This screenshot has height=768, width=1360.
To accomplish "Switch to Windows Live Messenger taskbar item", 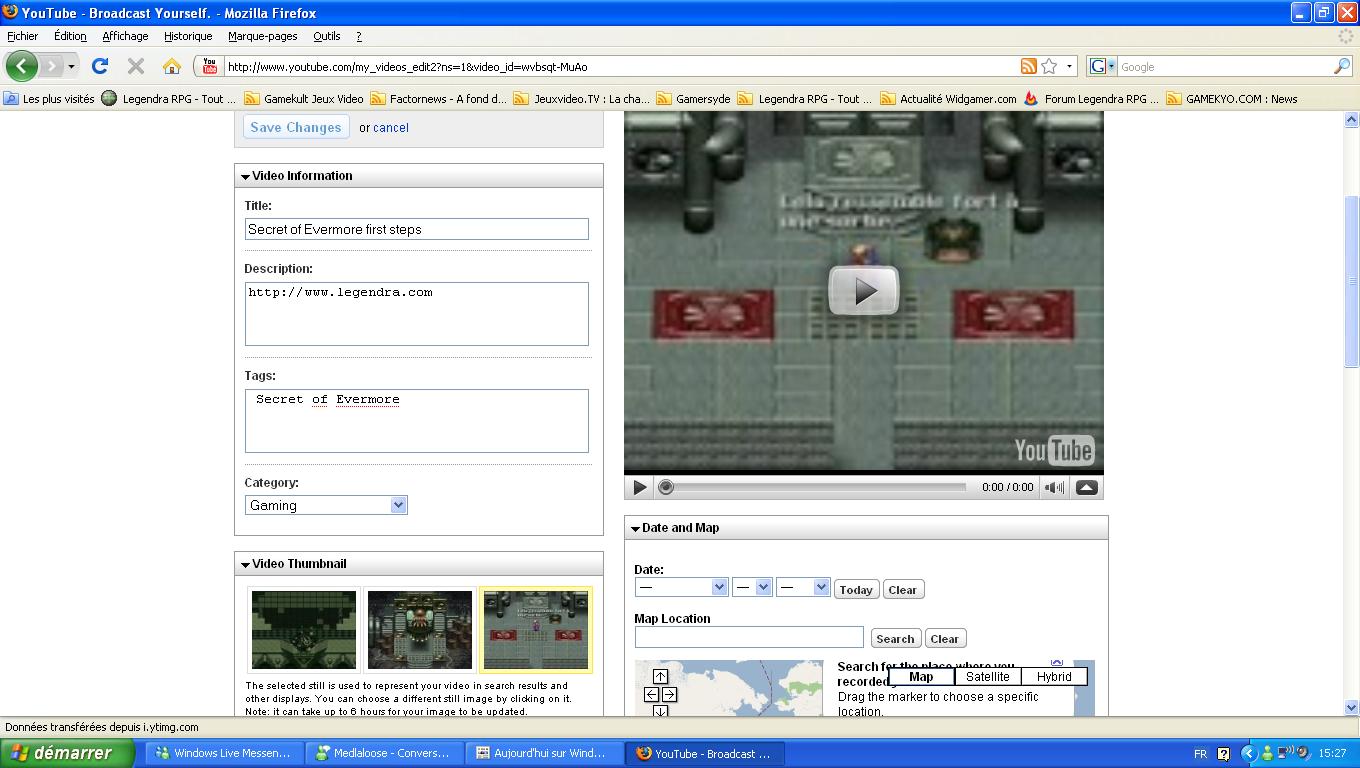I will (224, 753).
